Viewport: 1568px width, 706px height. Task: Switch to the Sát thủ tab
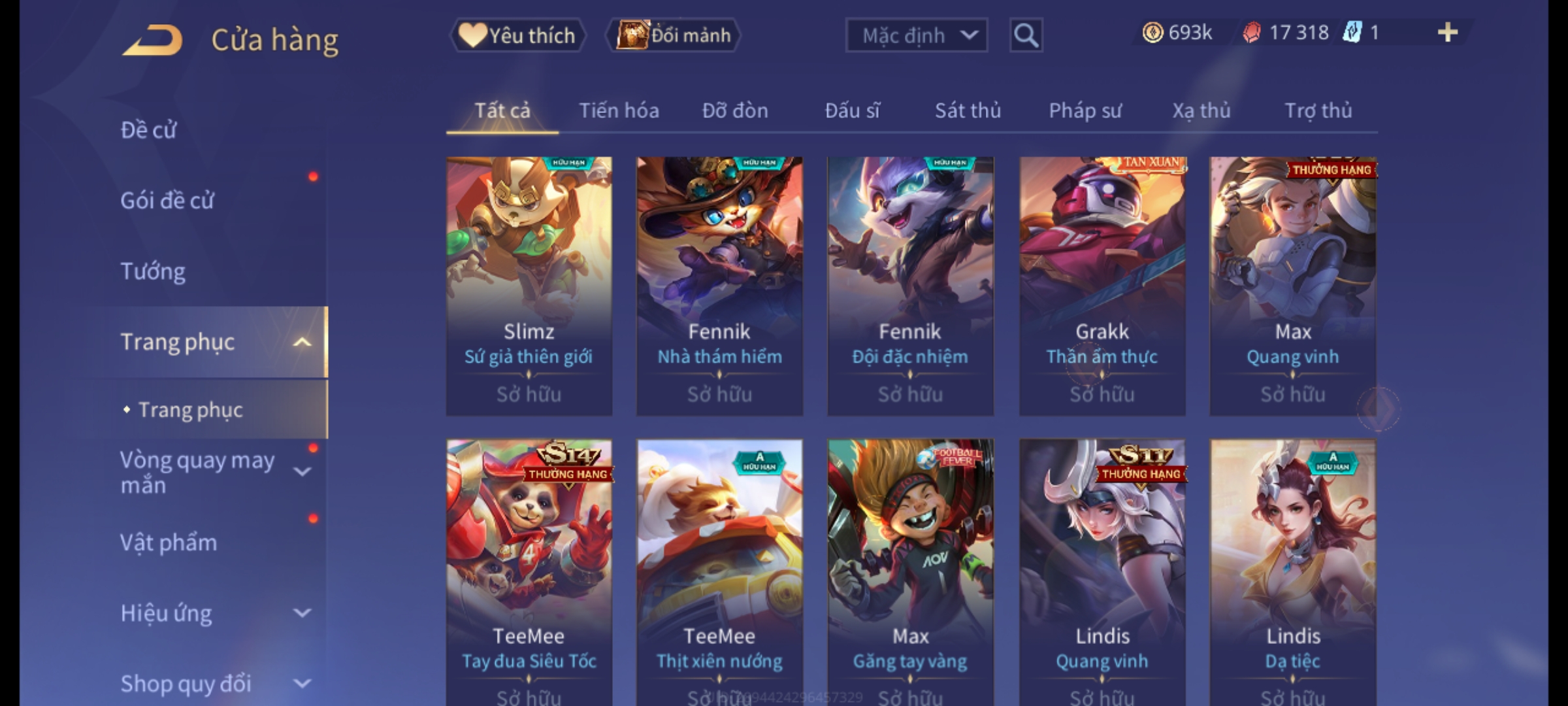(968, 110)
